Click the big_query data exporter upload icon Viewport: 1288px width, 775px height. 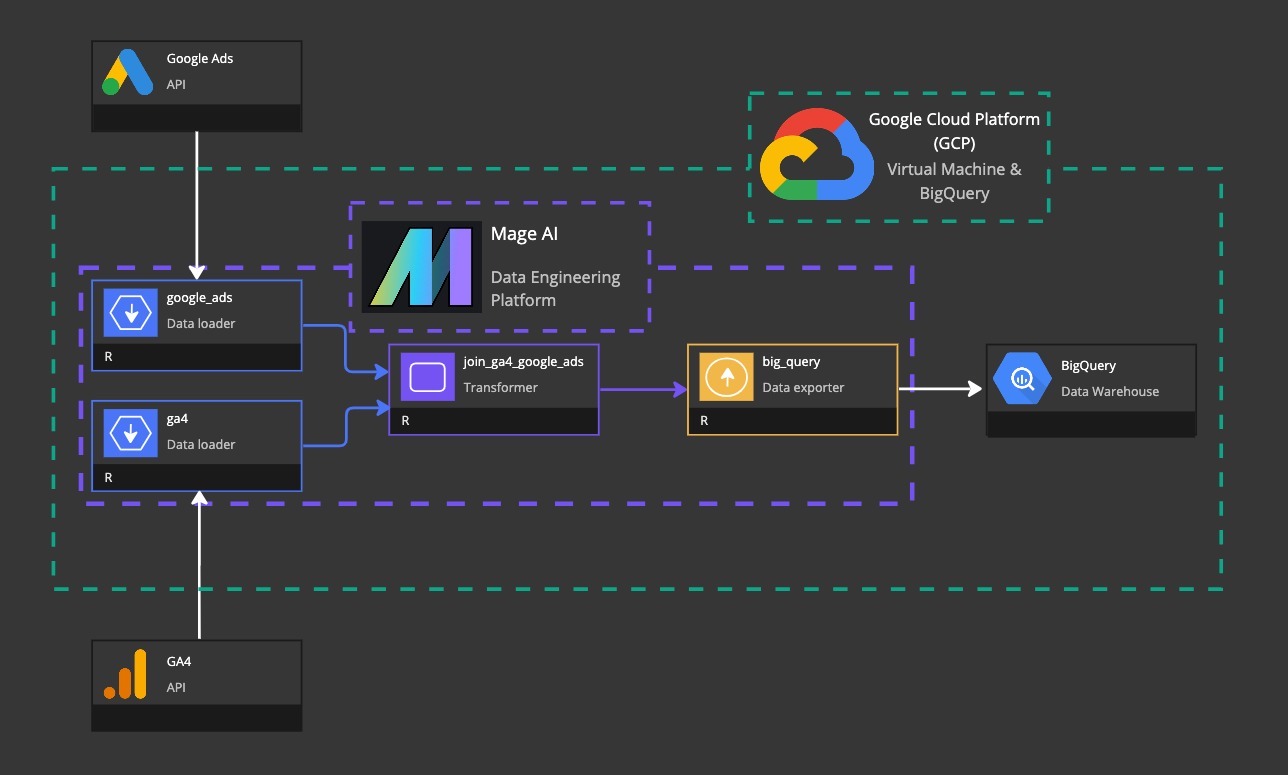point(726,377)
